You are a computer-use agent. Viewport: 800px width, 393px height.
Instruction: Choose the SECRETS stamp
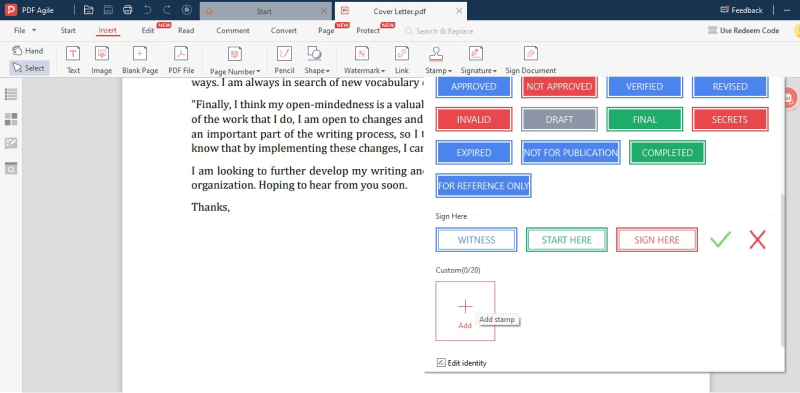[x=730, y=119]
